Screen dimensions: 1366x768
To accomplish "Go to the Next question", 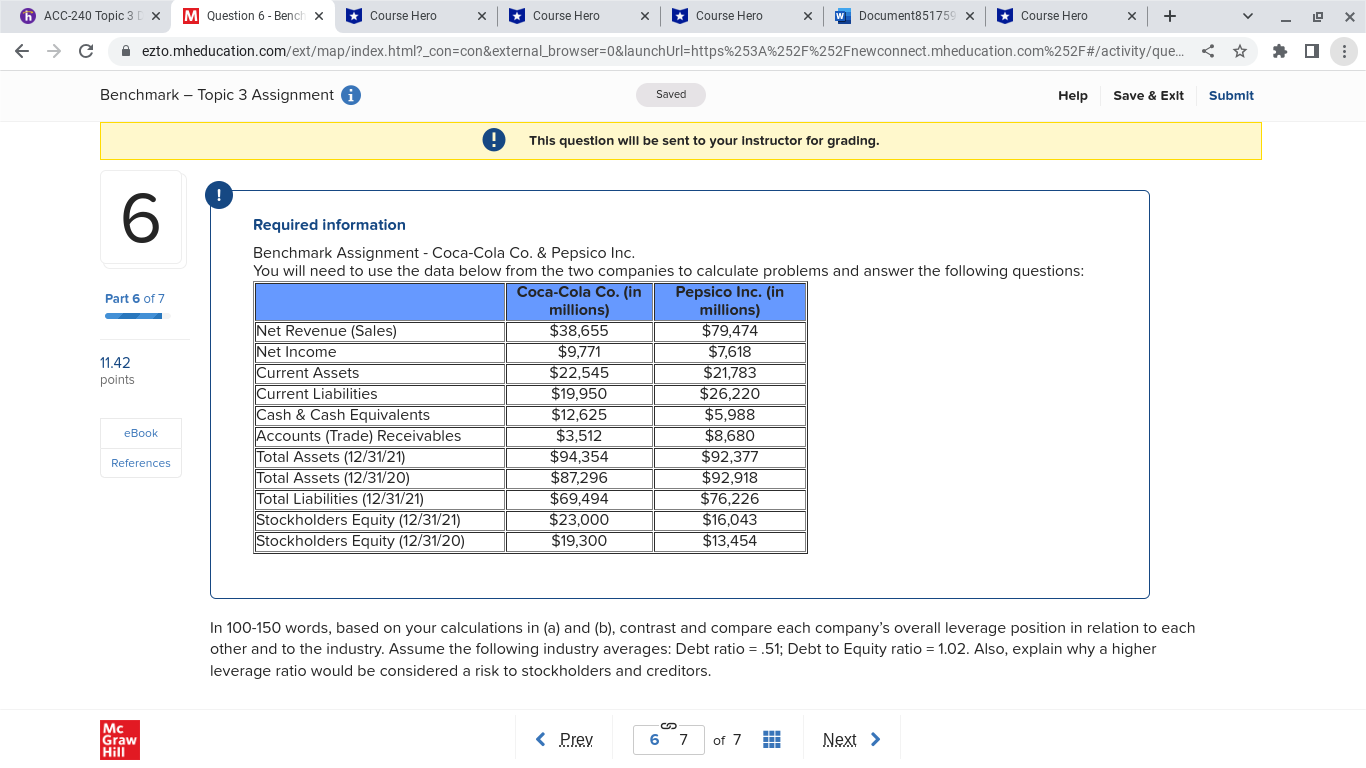I will click(852, 740).
